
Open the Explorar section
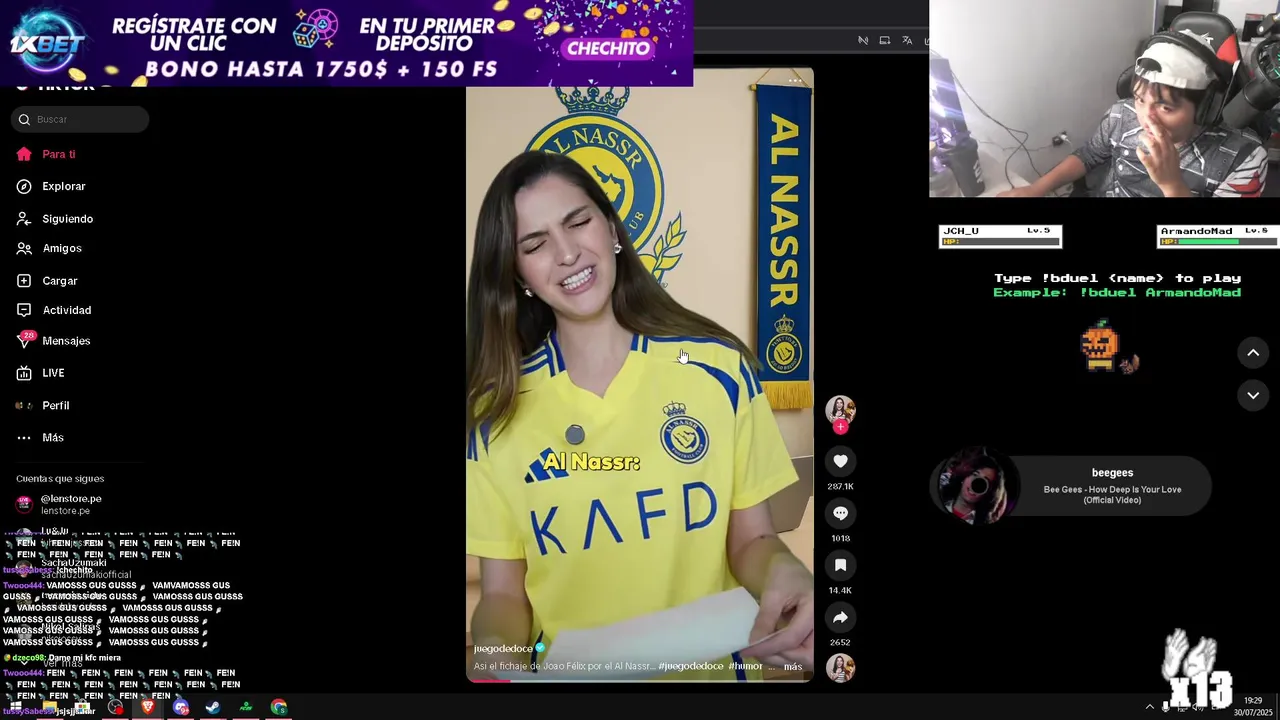tap(51, 186)
